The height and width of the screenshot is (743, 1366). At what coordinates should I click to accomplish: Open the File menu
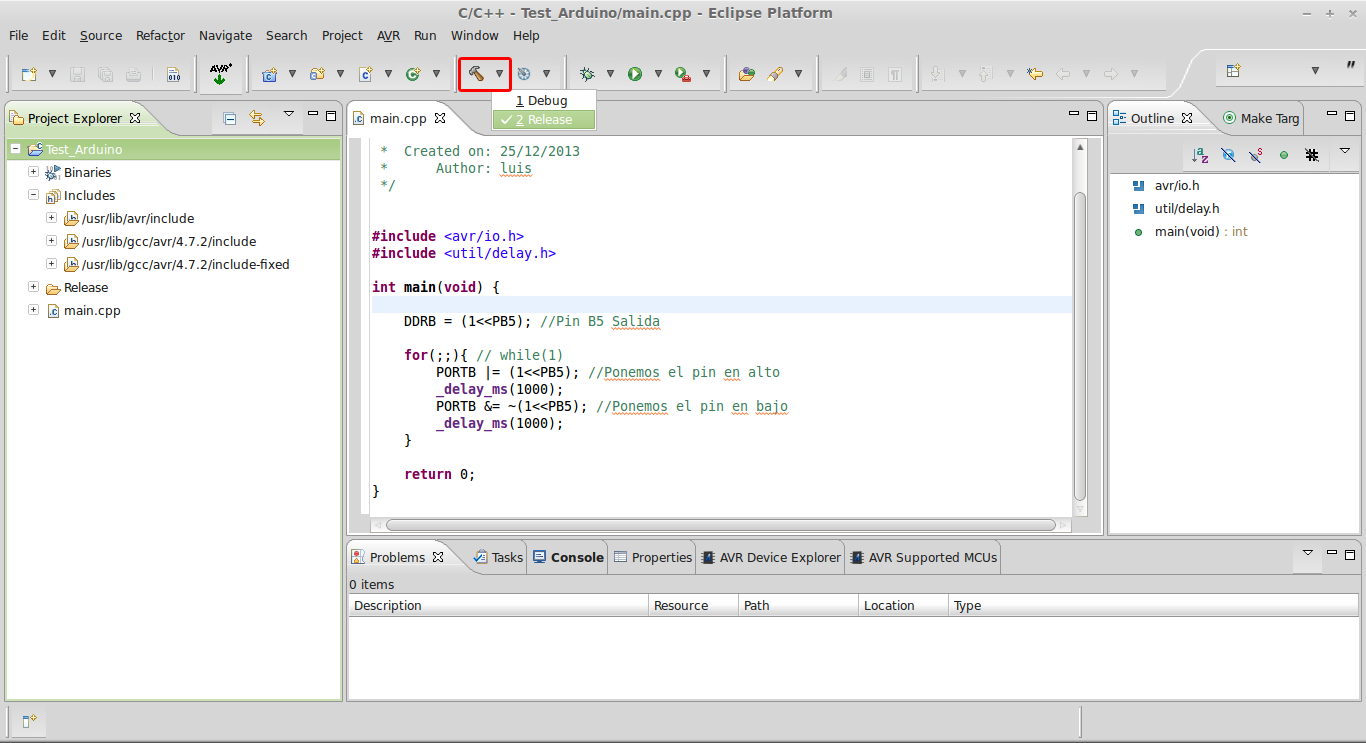18,35
